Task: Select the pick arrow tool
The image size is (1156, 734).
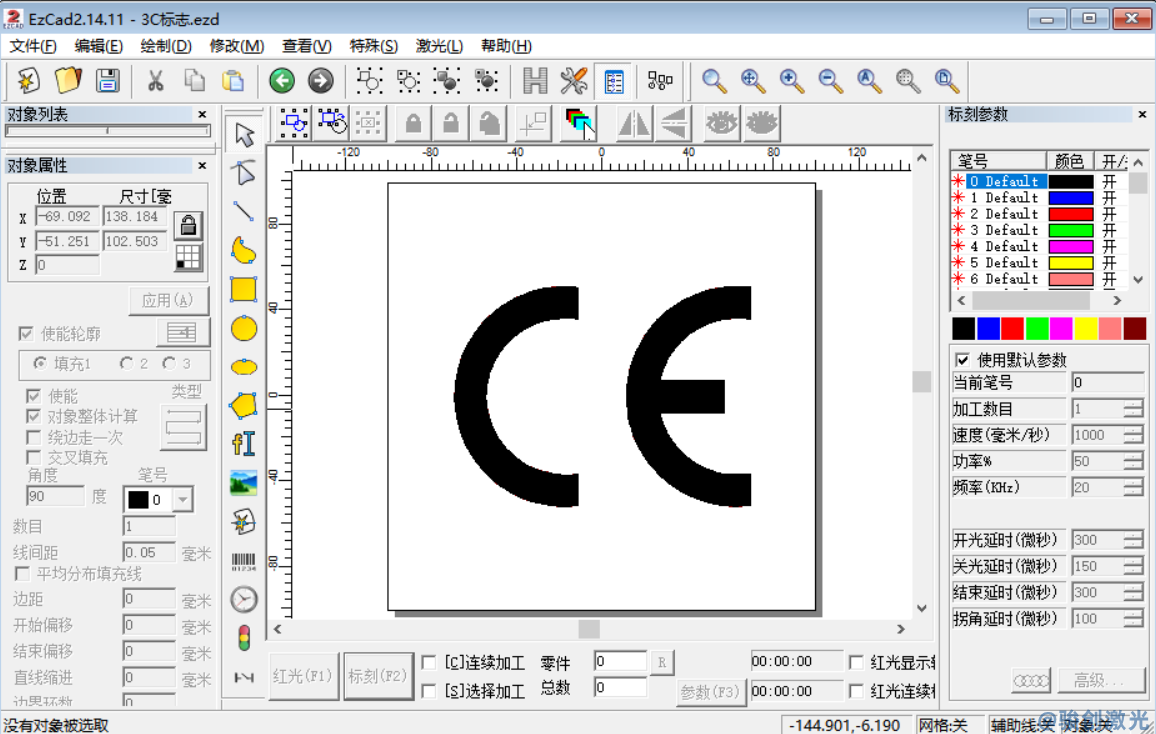Action: (244, 135)
